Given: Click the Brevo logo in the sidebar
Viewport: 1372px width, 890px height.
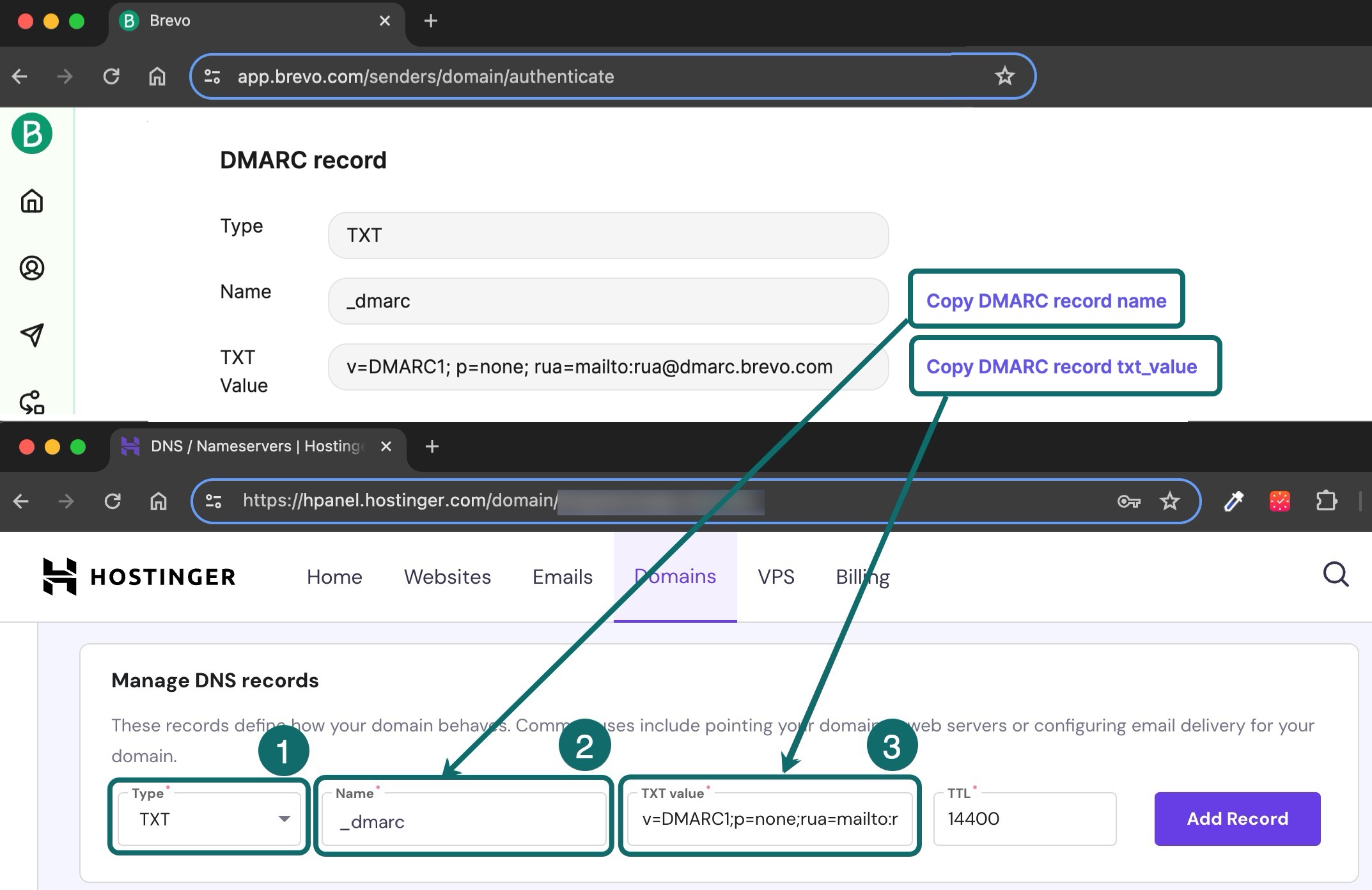Looking at the screenshot, I should click(32, 134).
